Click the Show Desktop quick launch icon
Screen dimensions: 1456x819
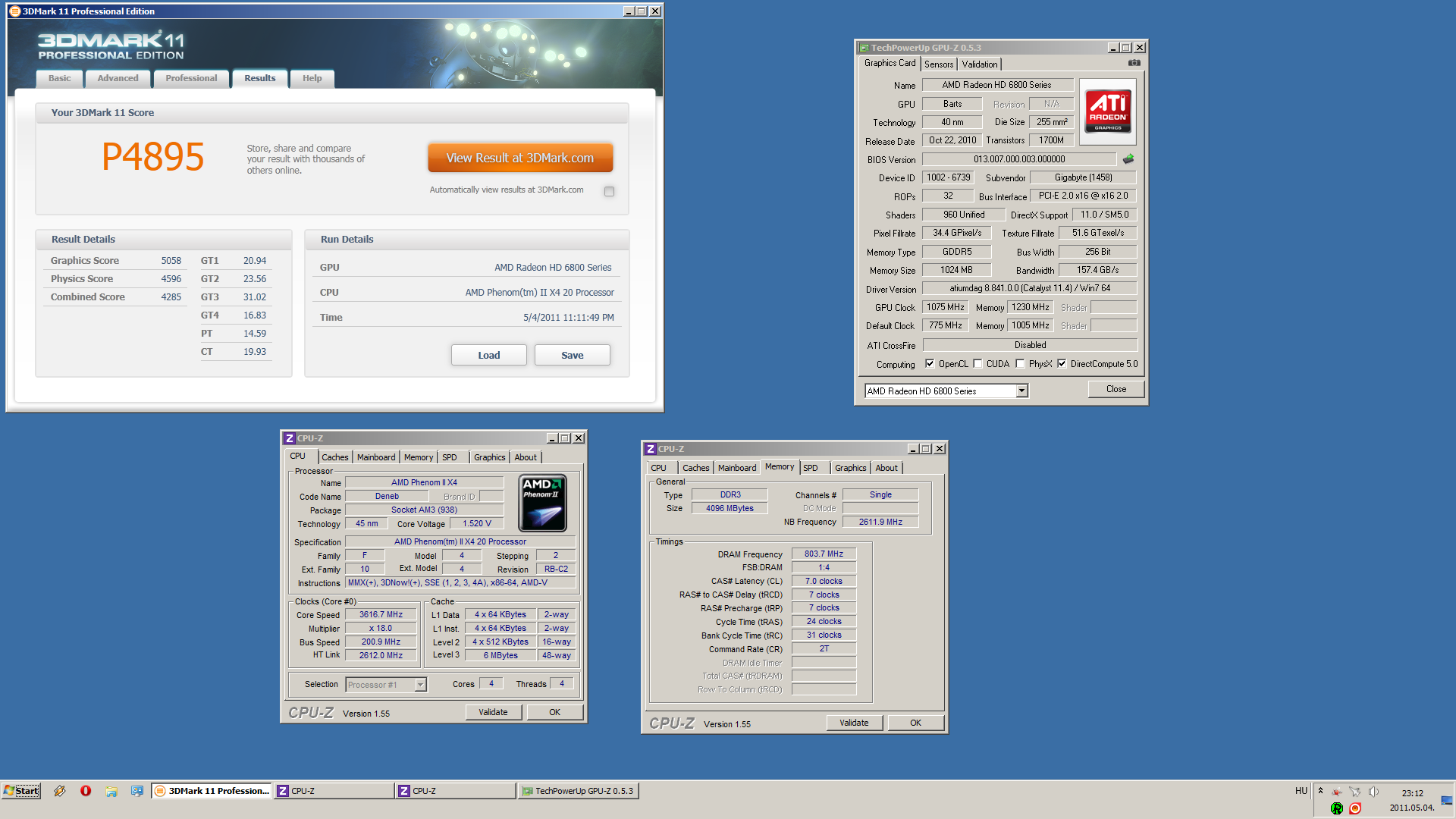click(137, 791)
